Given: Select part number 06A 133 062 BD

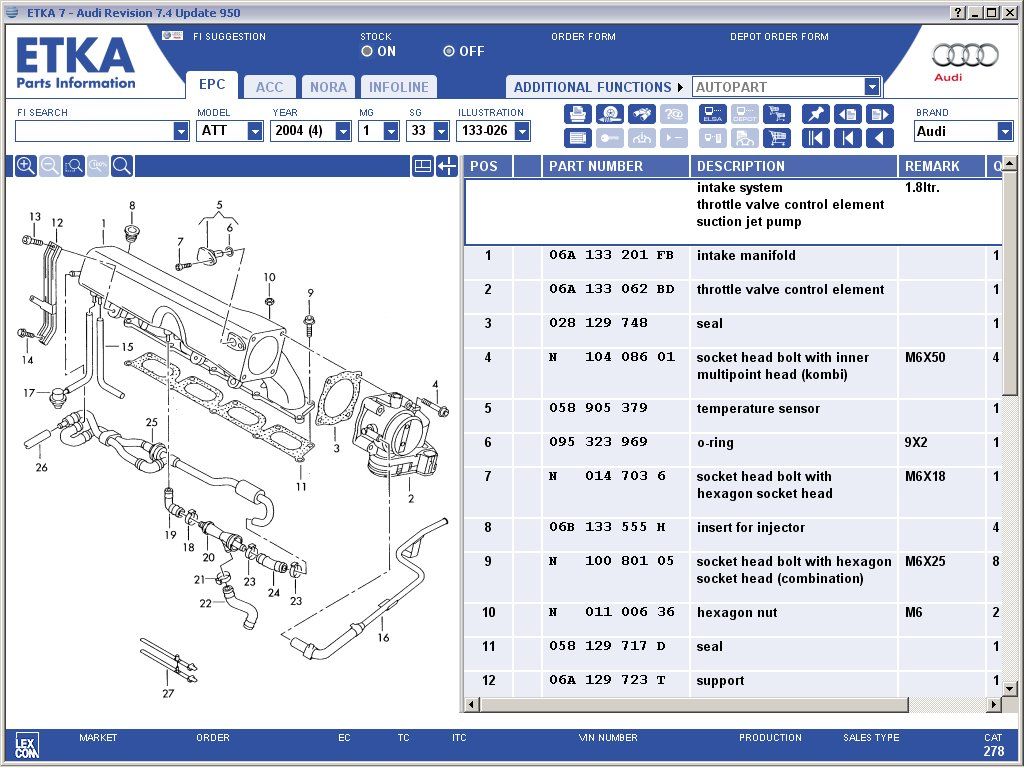Looking at the screenshot, I should 611,289.
